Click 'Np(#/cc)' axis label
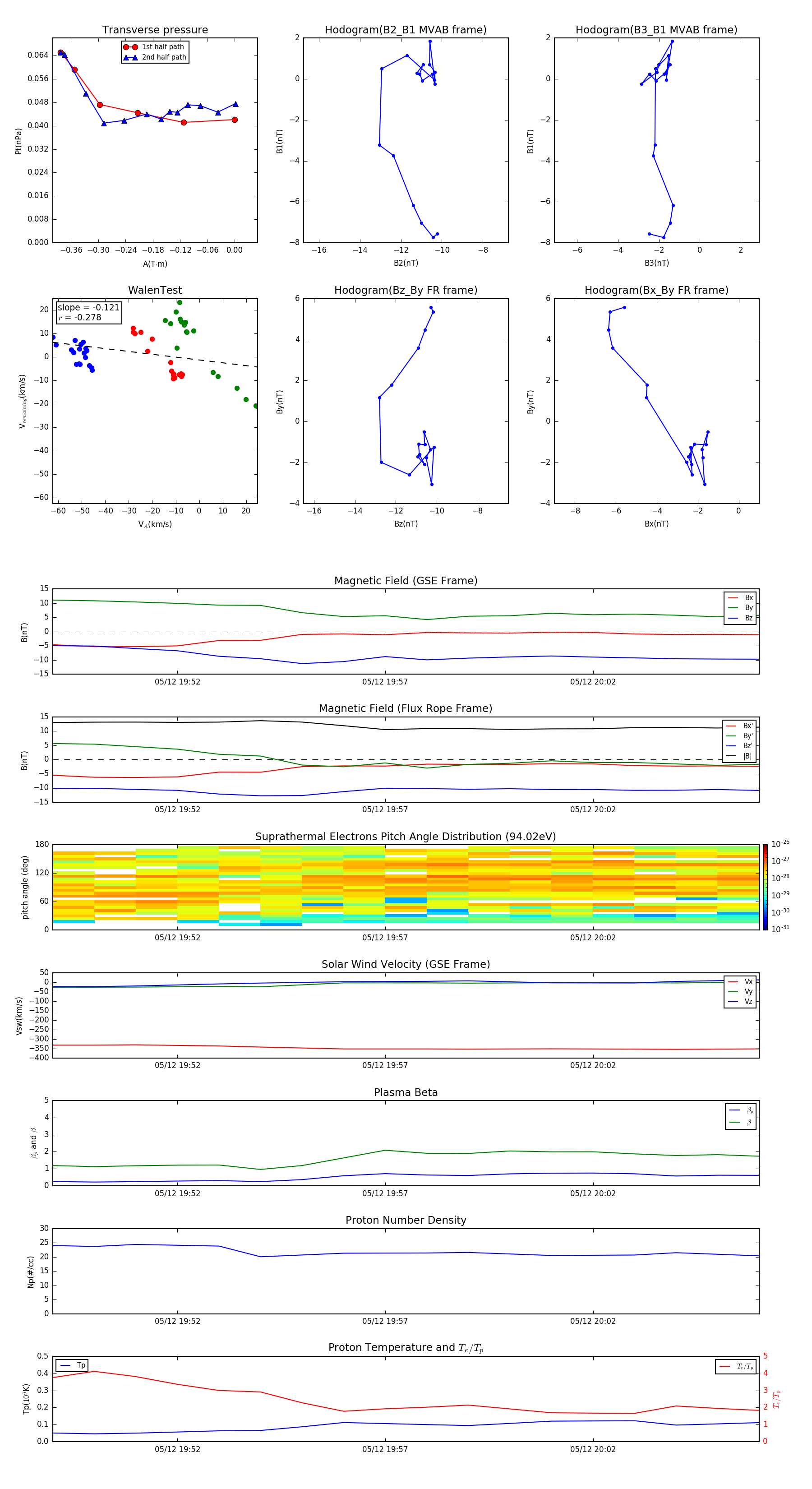Viewport: 812px width, 1489px height. 31,1271
